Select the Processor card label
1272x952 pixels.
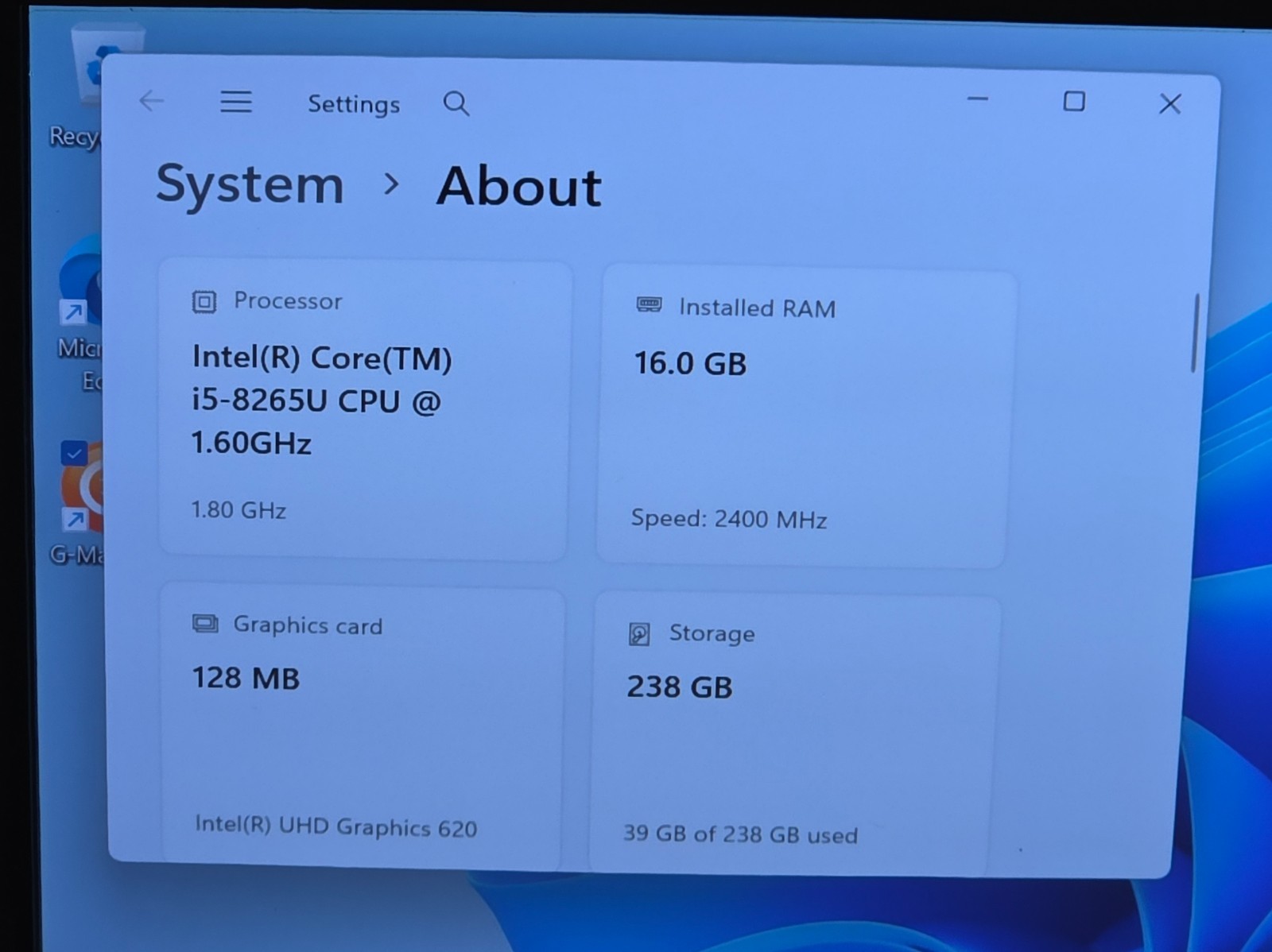tap(288, 301)
